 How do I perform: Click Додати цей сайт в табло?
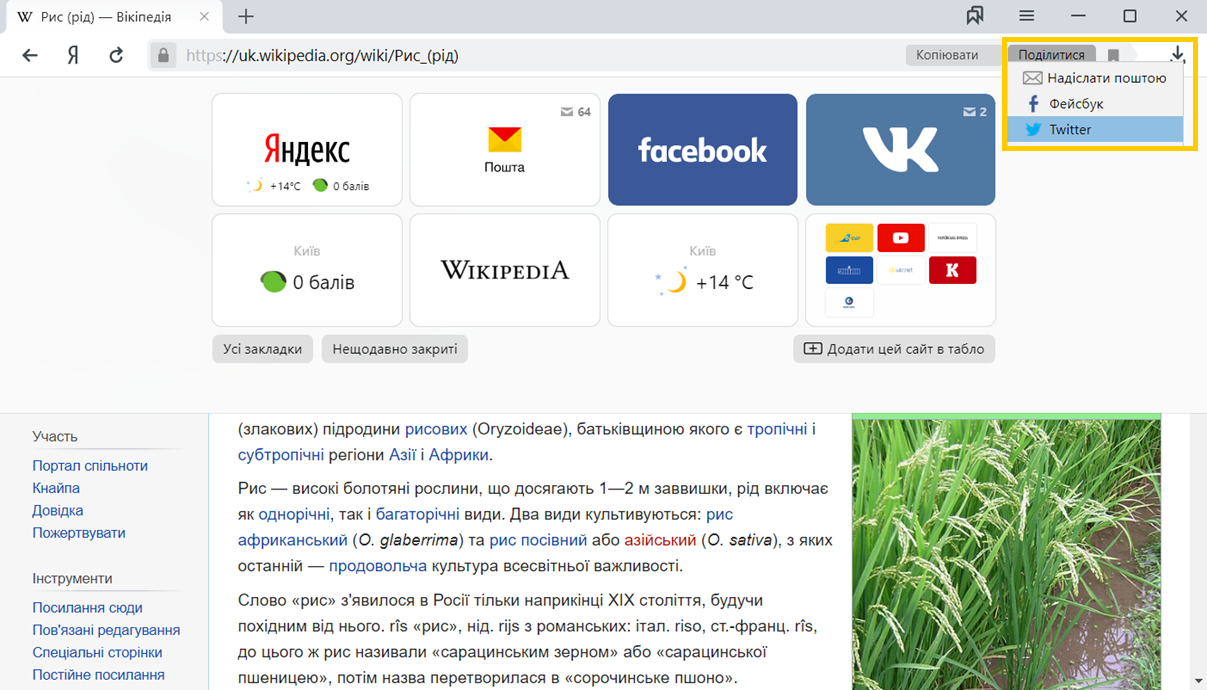(x=894, y=349)
